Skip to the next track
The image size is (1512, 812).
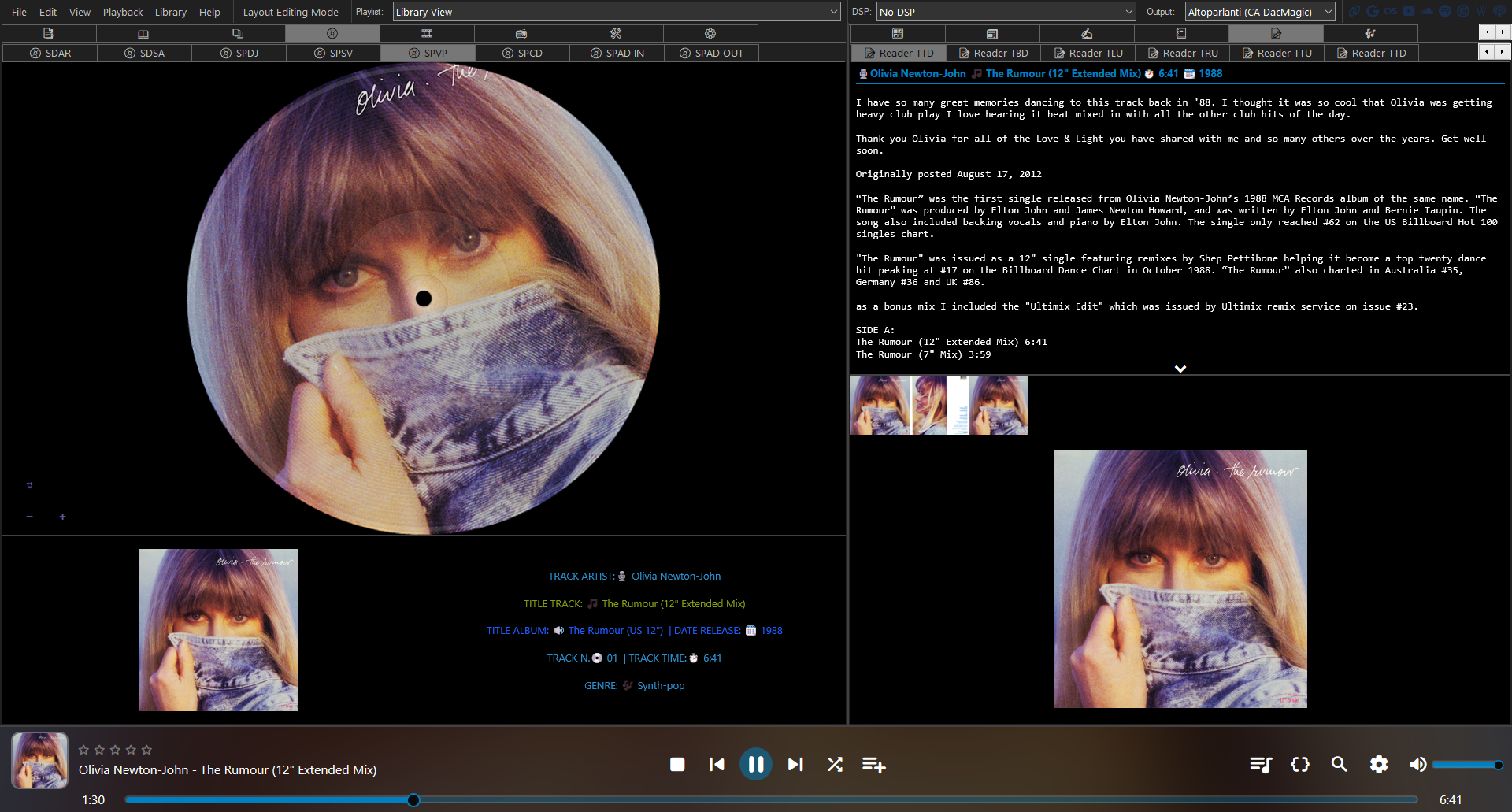[795, 764]
